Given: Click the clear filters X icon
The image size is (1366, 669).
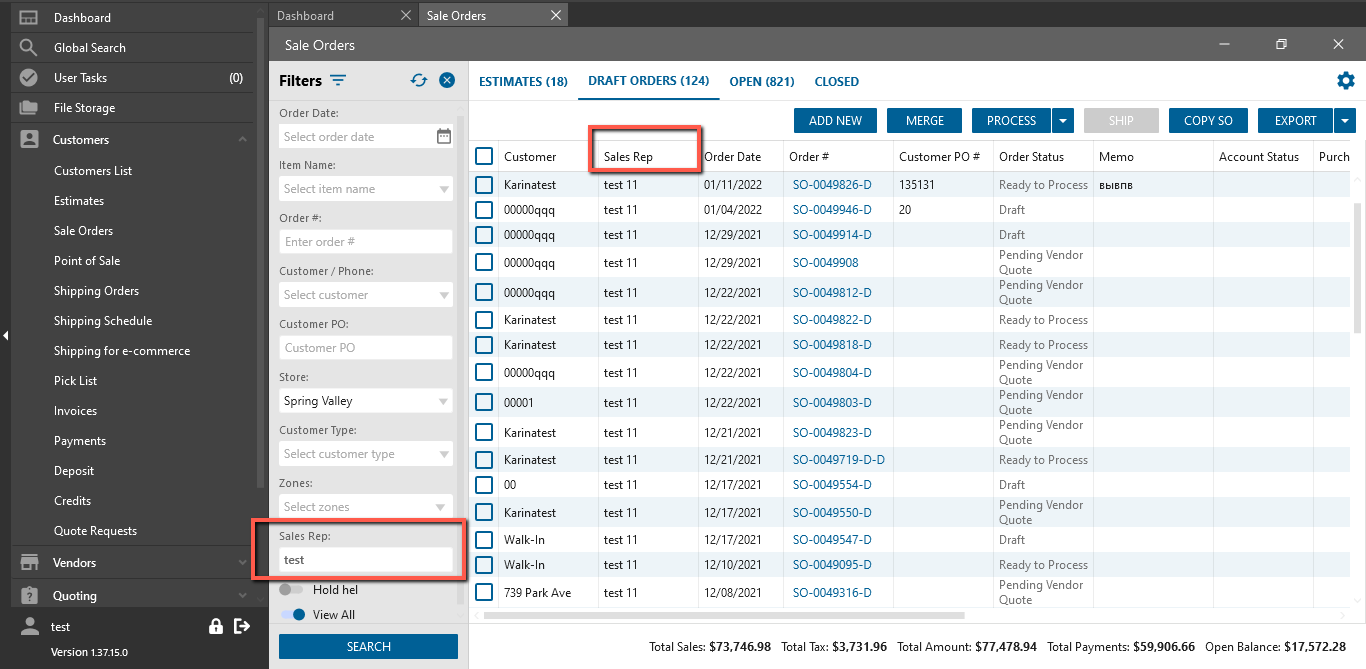Looking at the screenshot, I should pos(447,81).
